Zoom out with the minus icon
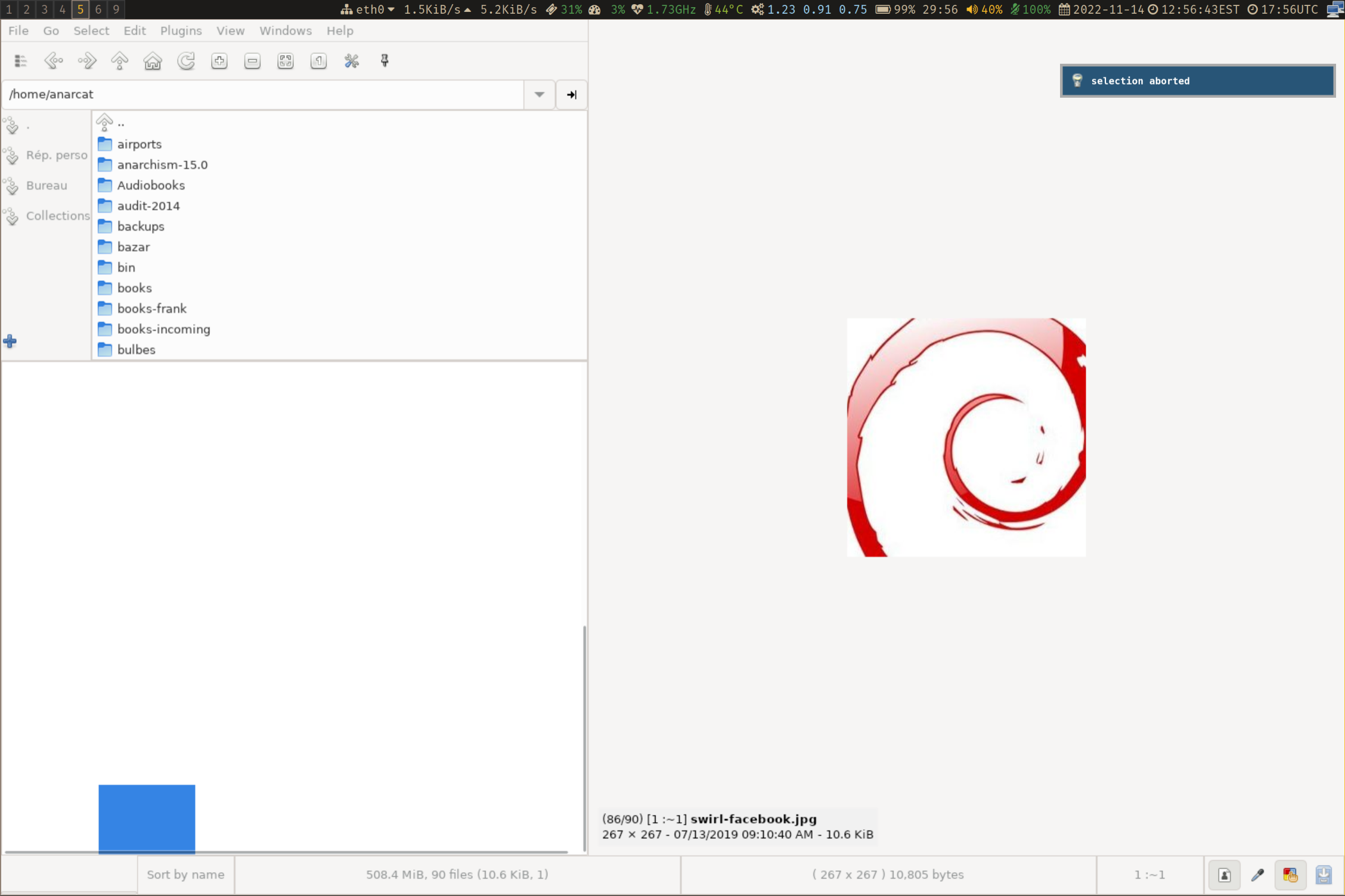The width and height of the screenshot is (1345, 896). click(252, 61)
